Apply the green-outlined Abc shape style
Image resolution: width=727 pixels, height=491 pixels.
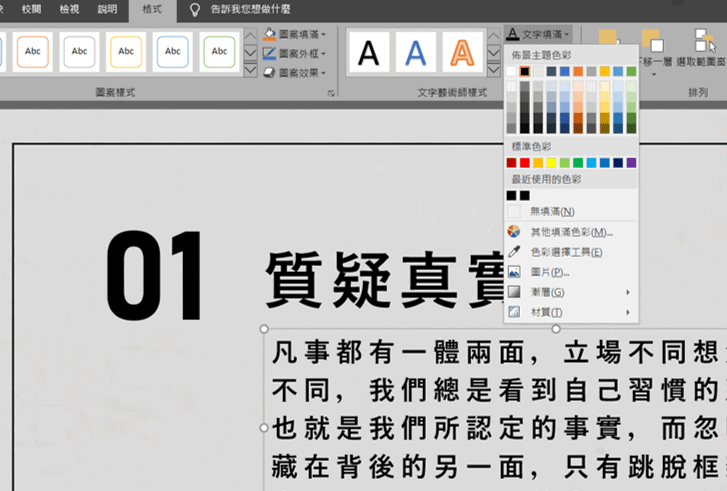tap(219, 51)
